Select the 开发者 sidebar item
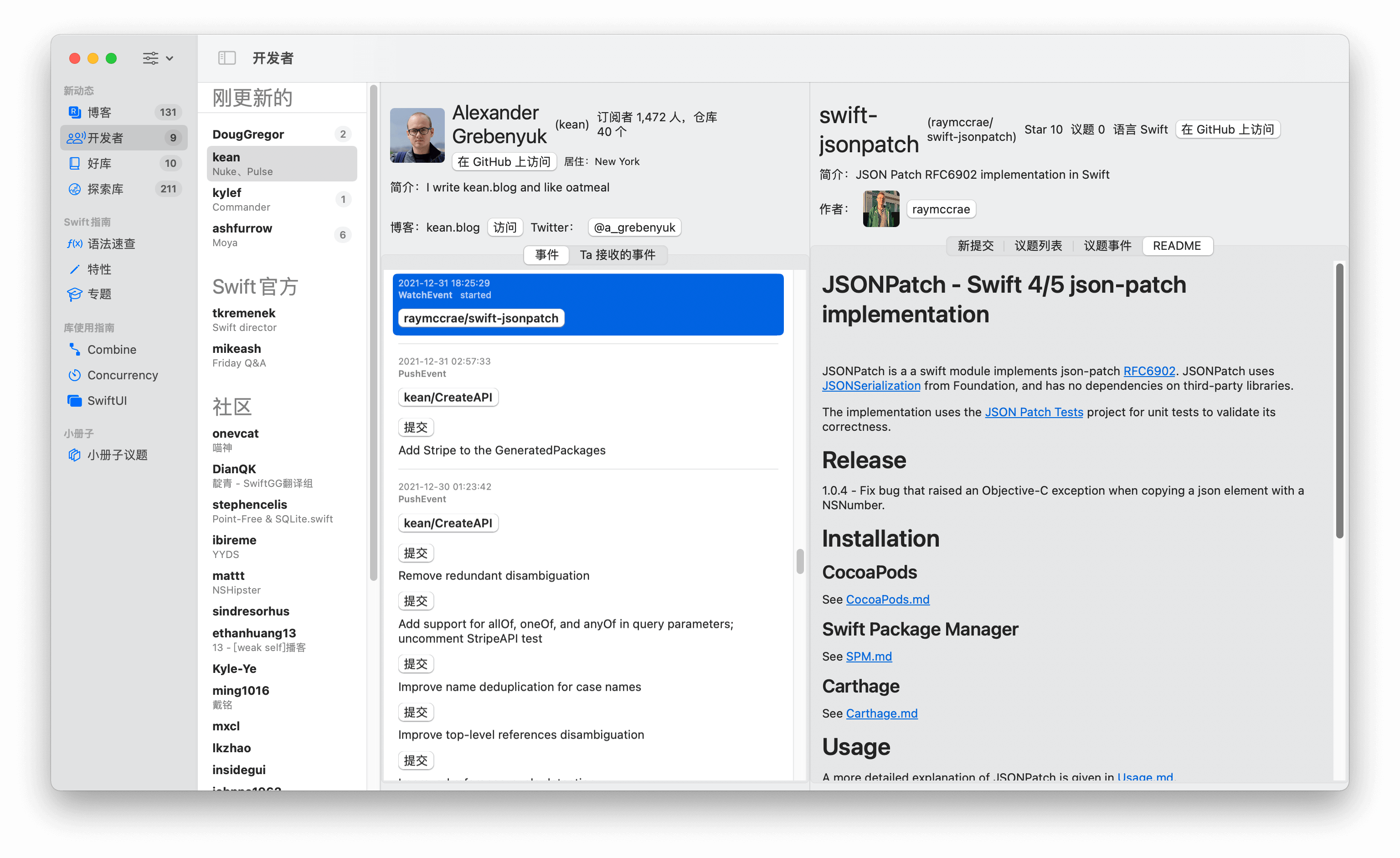 pos(124,138)
